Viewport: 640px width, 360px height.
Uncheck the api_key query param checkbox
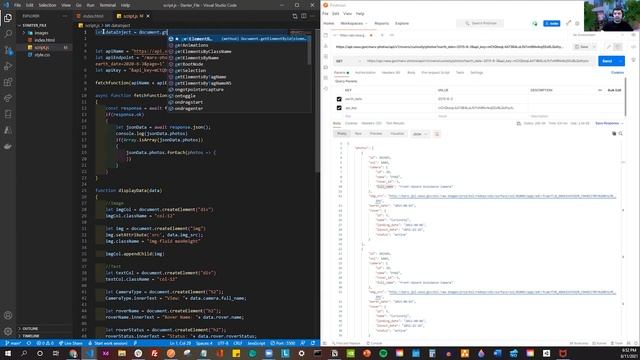(339, 108)
